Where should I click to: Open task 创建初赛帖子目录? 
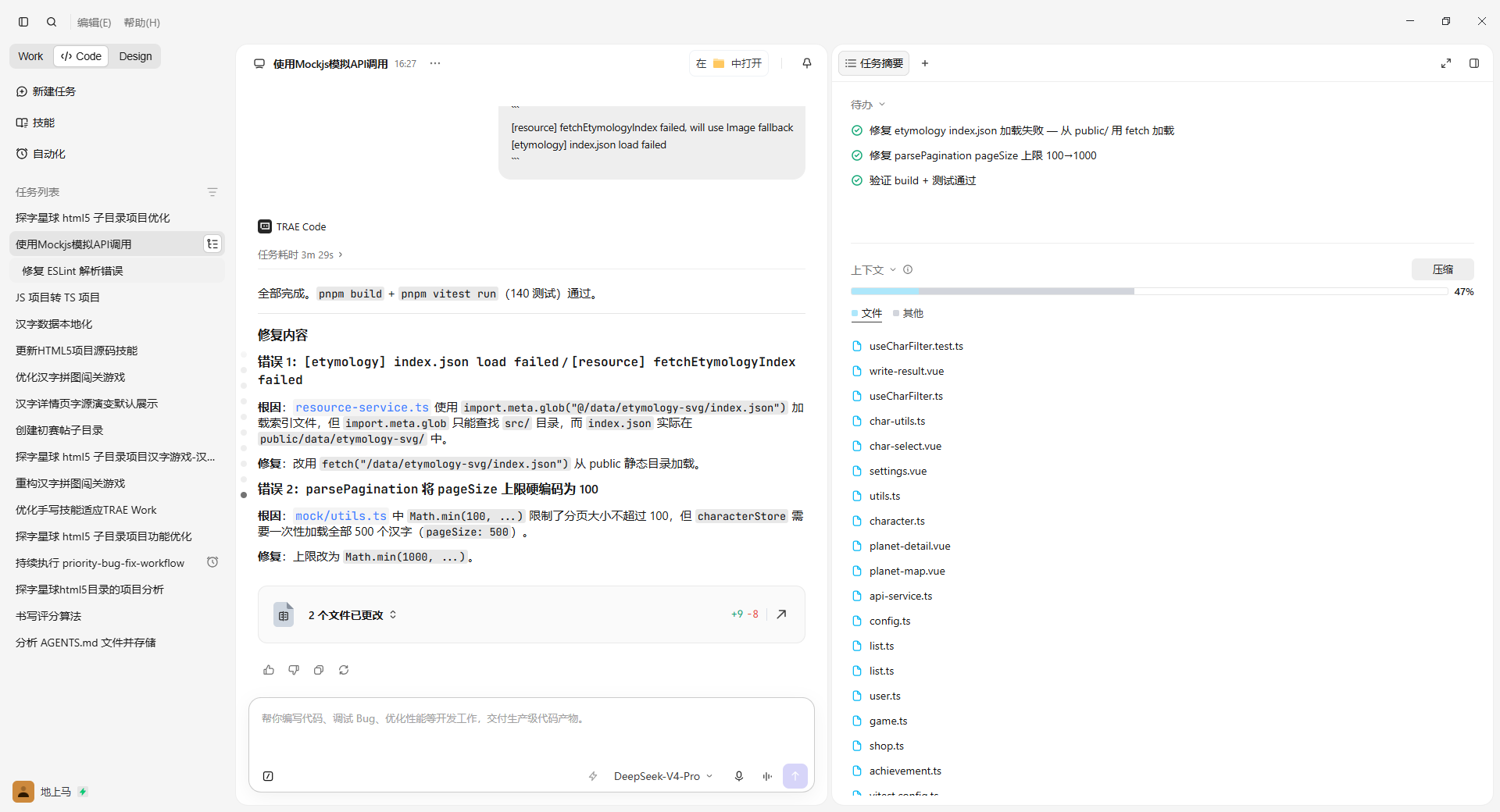point(118,430)
